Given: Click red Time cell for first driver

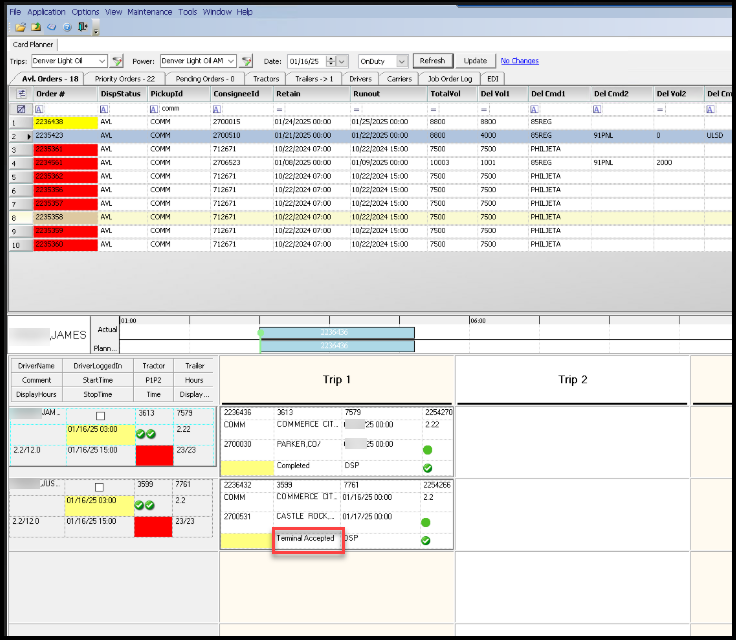Looking at the screenshot, I should click(154, 455).
